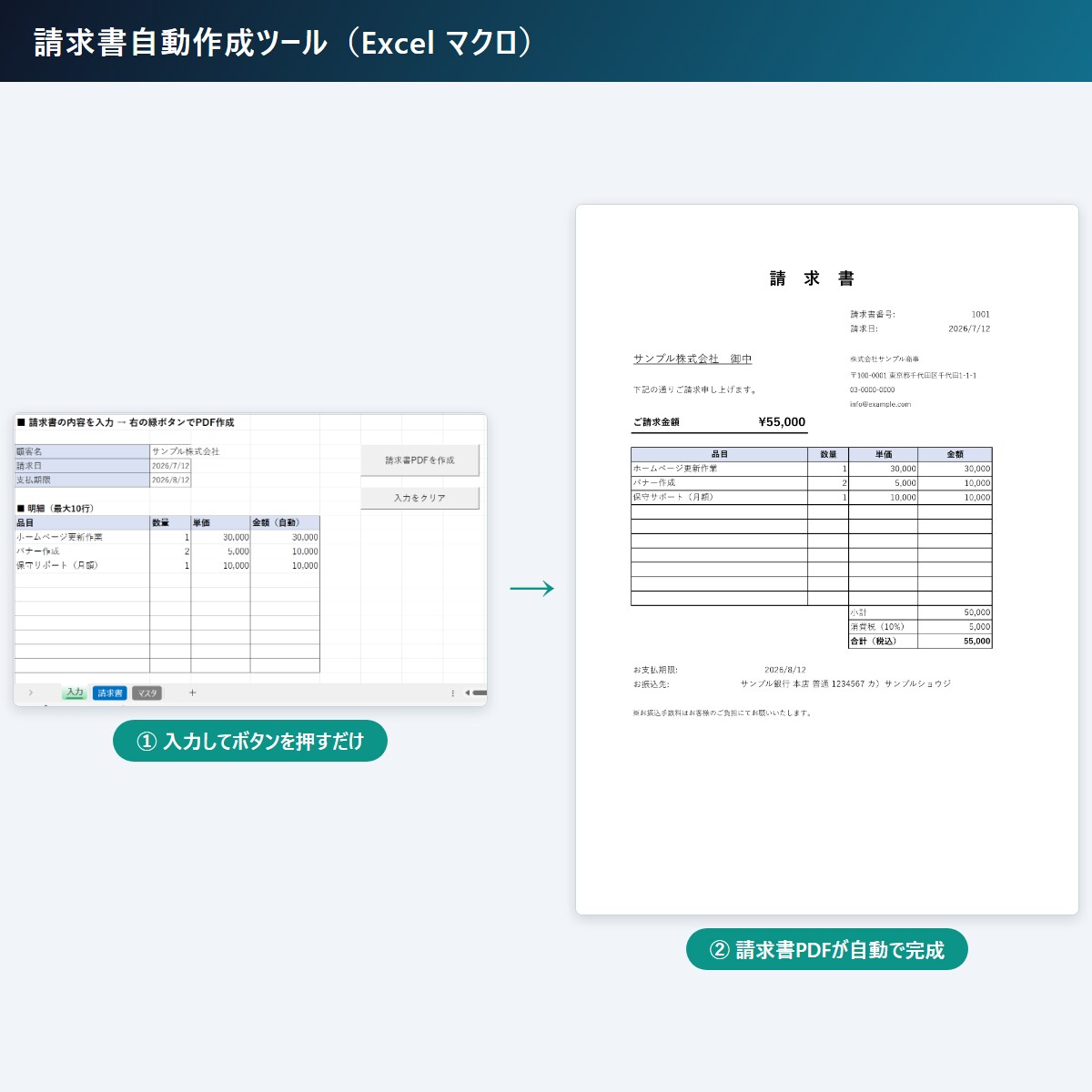Image resolution: width=1092 pixels, height=1092 pixels.
Task: Click 下記の通りご請求申し上げます text
Action: tap(695, 389)
